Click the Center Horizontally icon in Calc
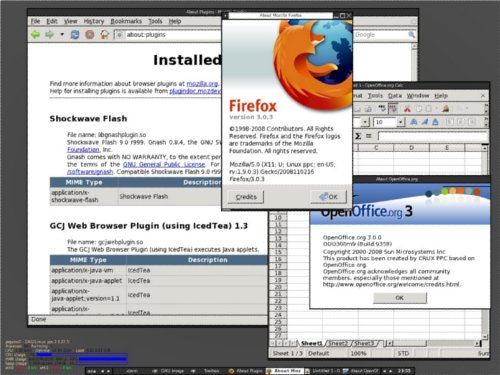The image size is (500, 375). (461, 122)
